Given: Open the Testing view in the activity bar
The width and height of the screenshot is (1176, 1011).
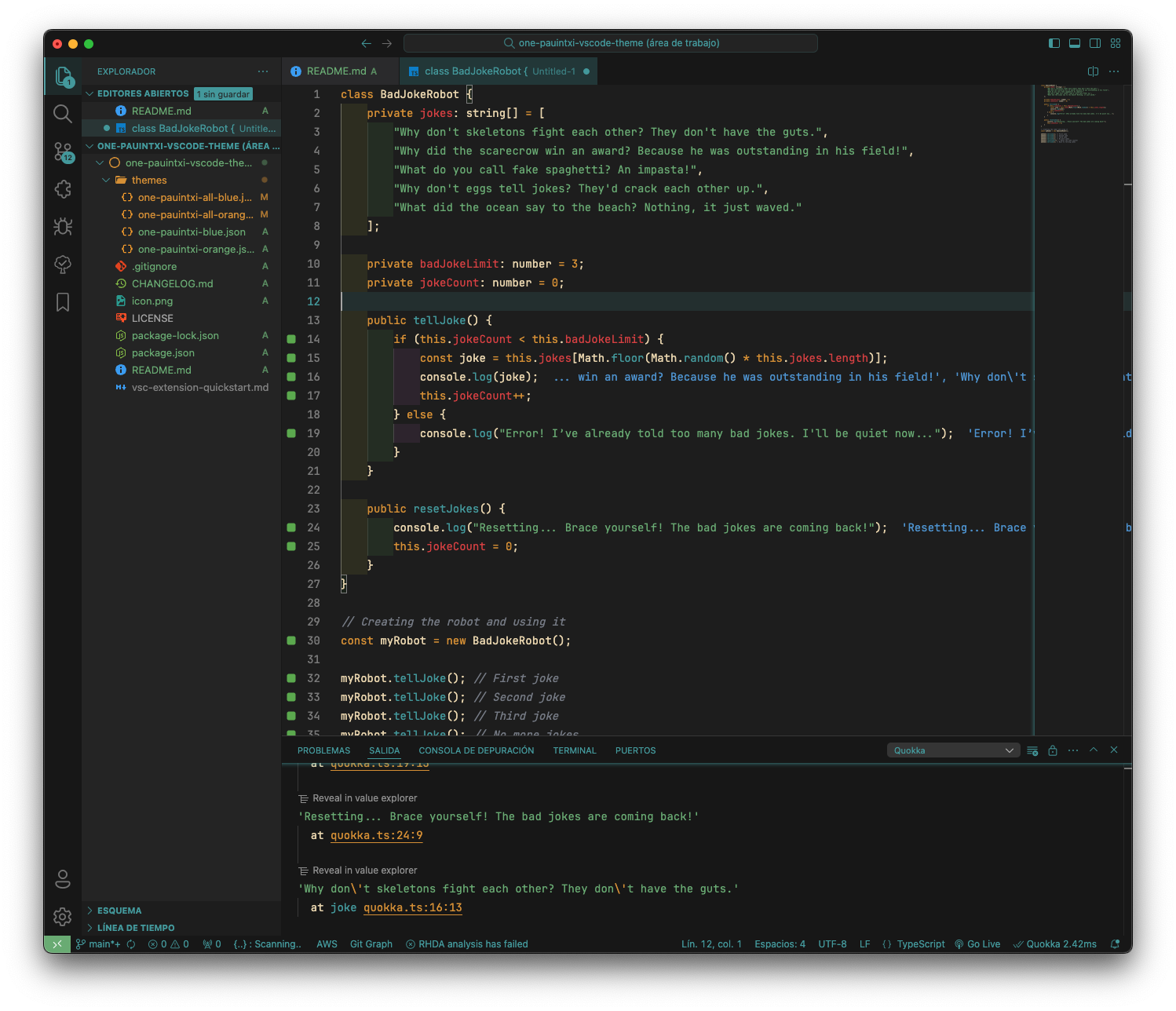Looking at the screenshot, I should (63, 265).
